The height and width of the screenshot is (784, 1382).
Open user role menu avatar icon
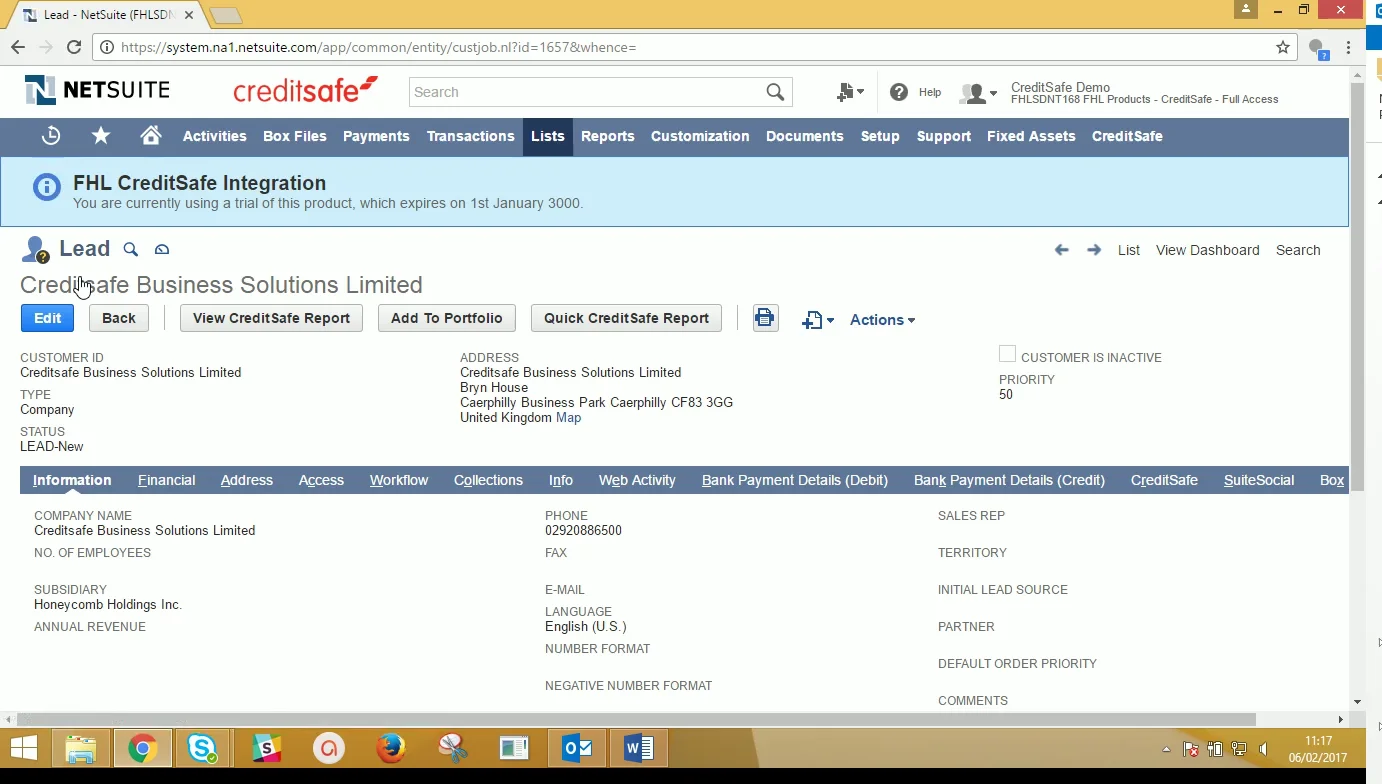977,93
